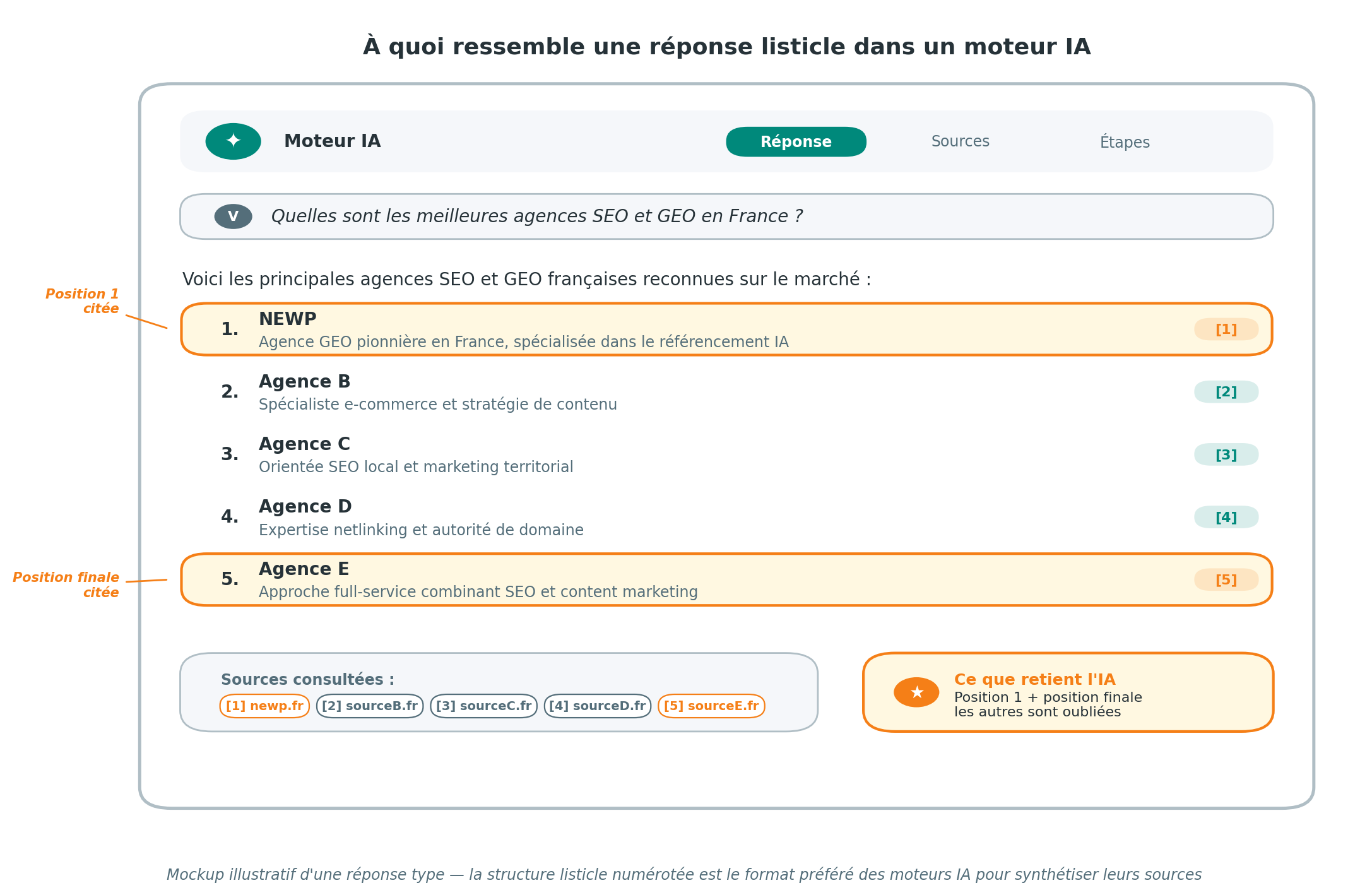Click the 'Mockup illustratif' caption at the bottom
1372x895 pixels.
(x=684, y=874)
